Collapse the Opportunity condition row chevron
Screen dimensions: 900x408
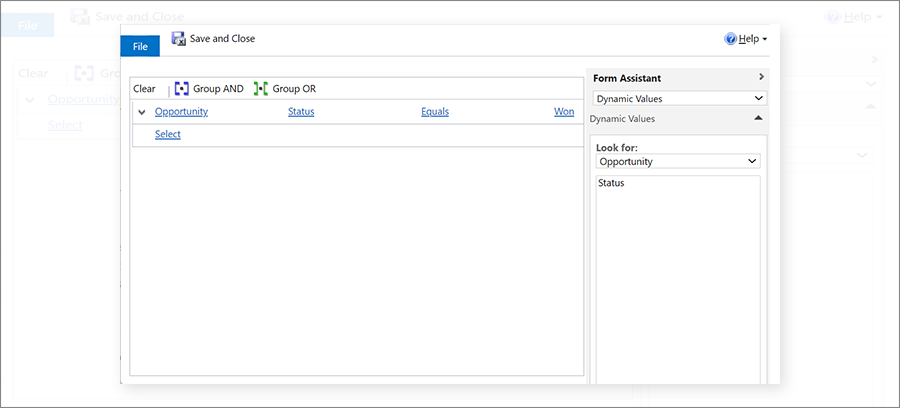(x=142, y=112)
